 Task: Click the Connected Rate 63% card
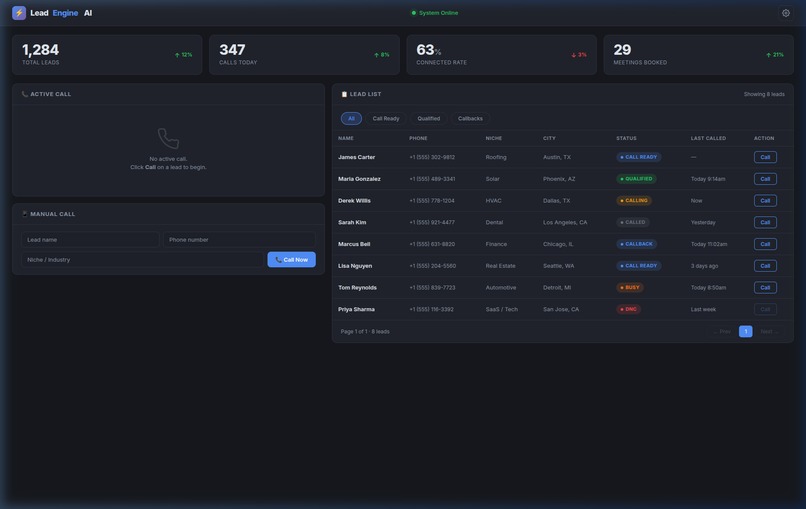[501, 55]
